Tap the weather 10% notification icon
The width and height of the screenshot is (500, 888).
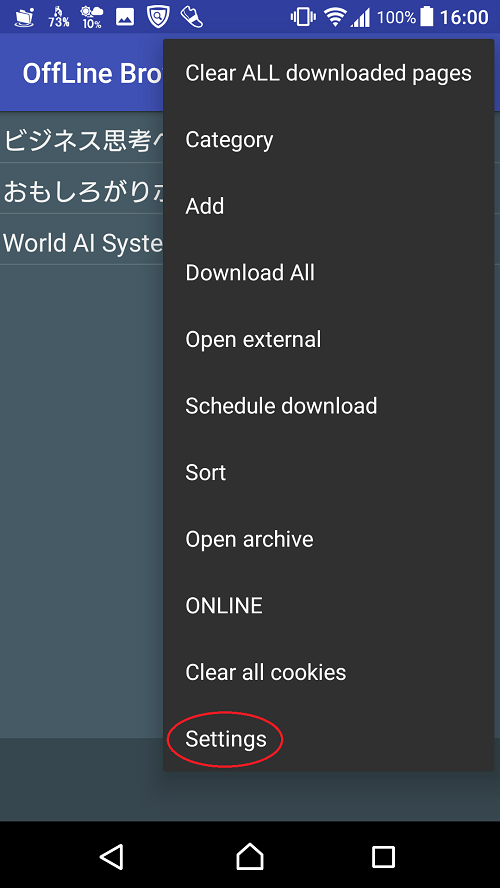(x=91, y=17)
